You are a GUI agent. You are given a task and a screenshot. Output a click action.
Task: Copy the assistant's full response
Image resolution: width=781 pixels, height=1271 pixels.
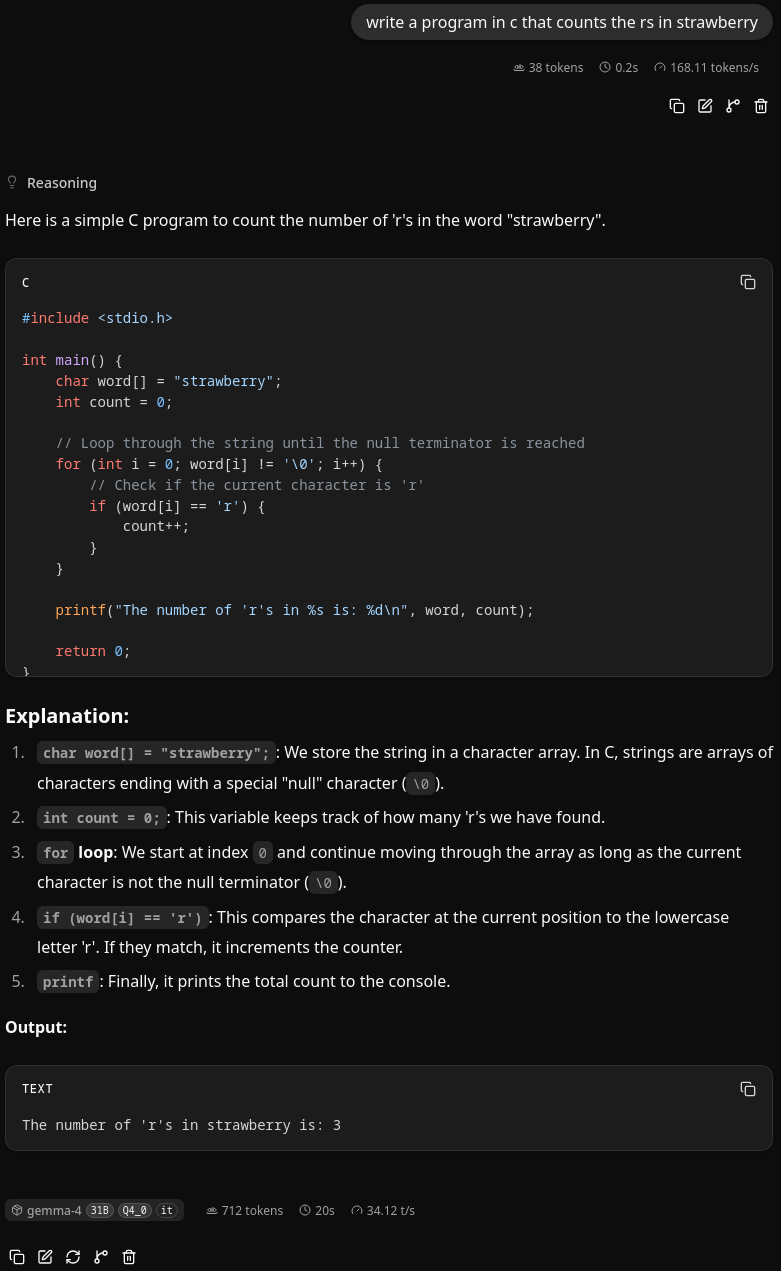tap(17, 1257)
